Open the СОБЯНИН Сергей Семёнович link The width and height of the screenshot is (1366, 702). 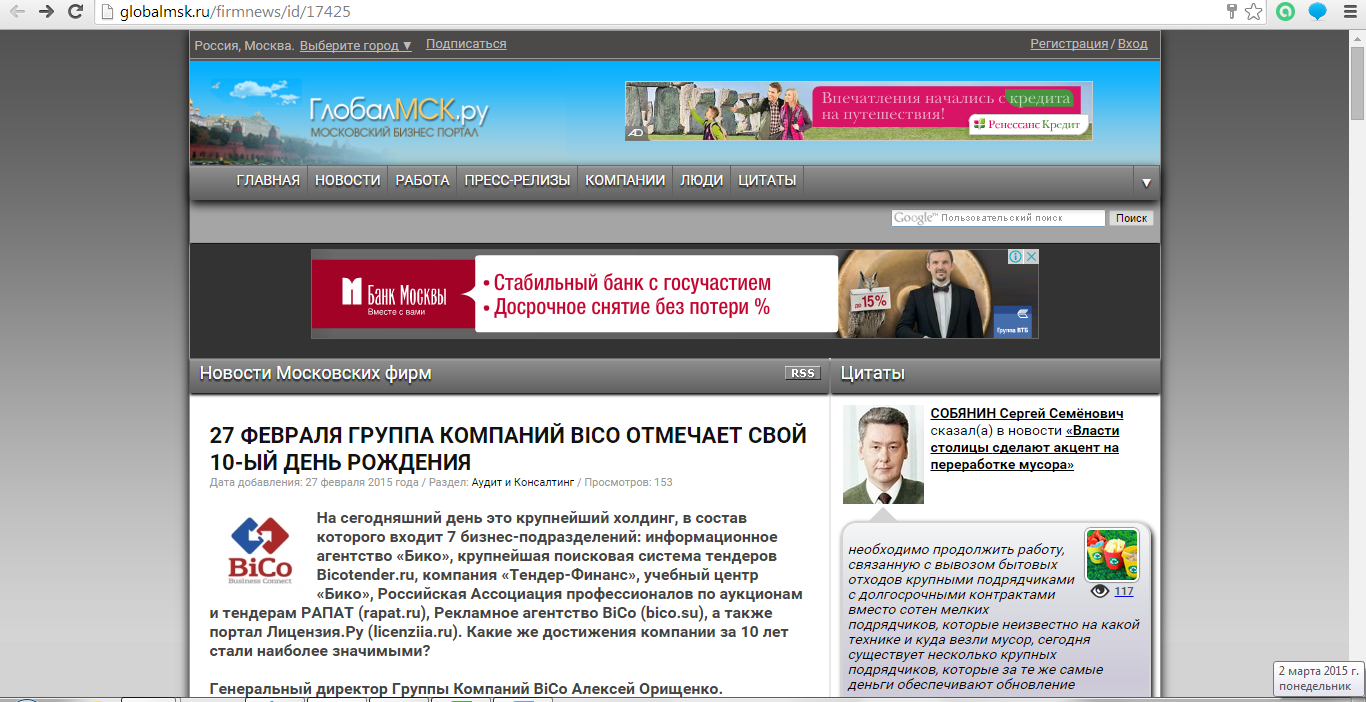pos(1027,414)
